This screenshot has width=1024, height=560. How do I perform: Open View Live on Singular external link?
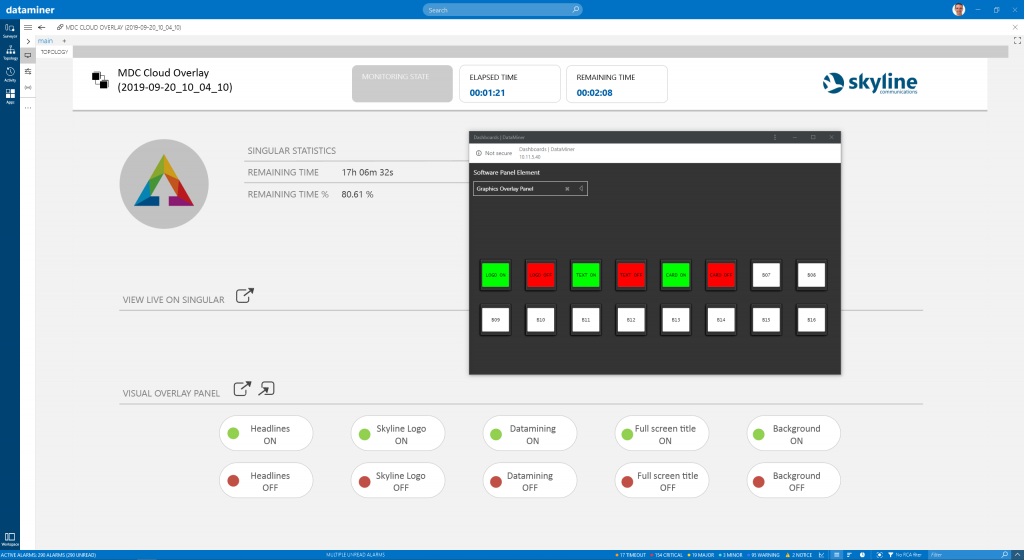tap(244, 296)
